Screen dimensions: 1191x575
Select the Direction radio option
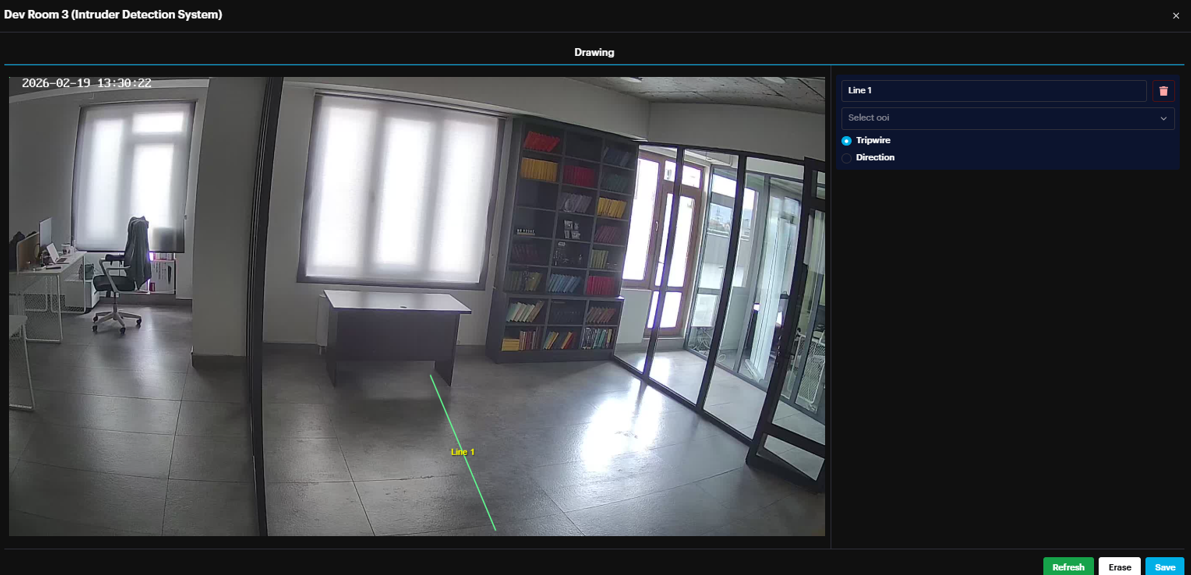pyautogui.click(x=847, y=158)
